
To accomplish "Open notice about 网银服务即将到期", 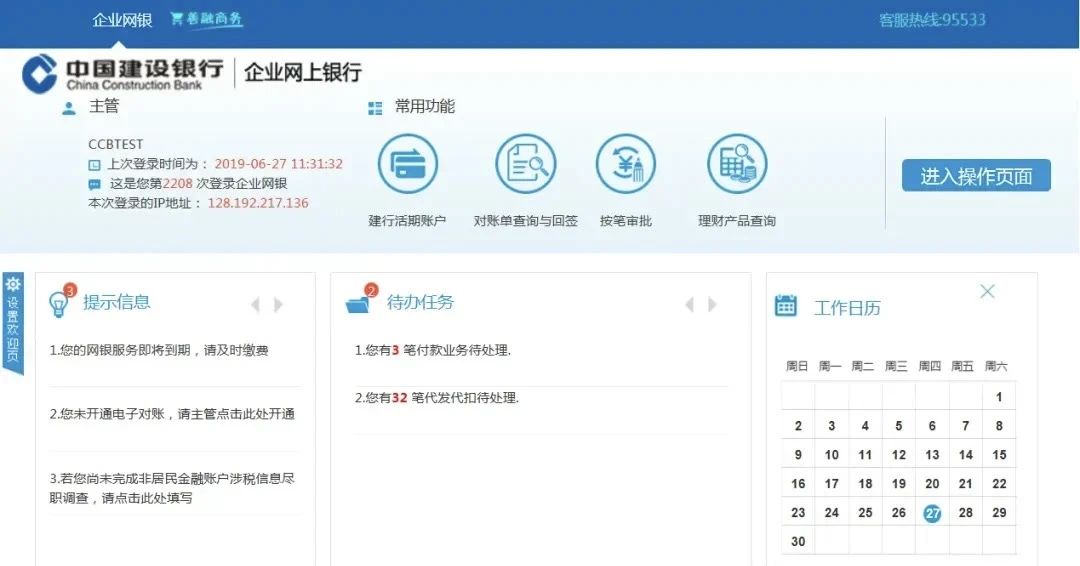I will (159, 350).
